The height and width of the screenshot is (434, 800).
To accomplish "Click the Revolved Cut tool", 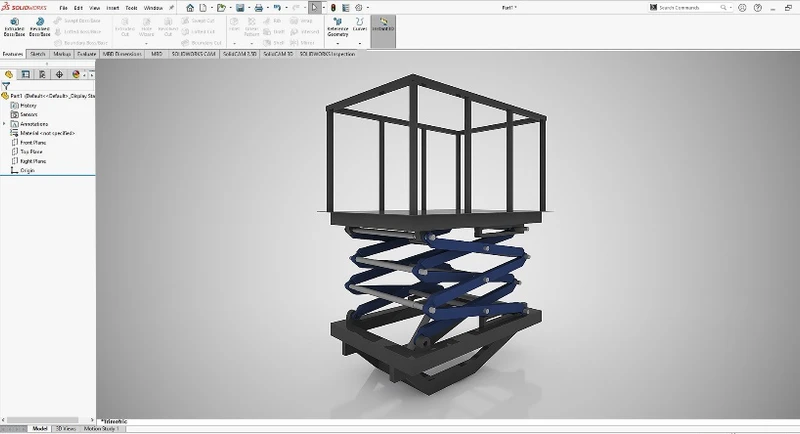I will click(168, 27).
